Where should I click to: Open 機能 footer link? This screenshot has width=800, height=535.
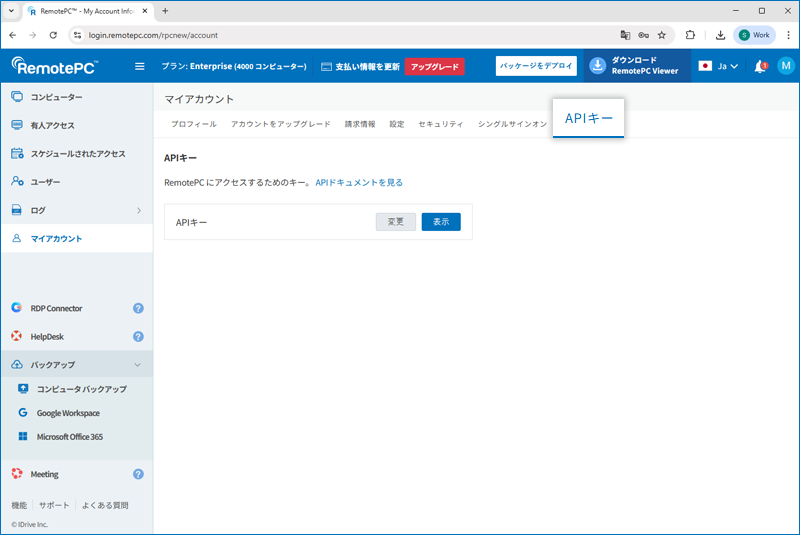click(x=19, y=505)
